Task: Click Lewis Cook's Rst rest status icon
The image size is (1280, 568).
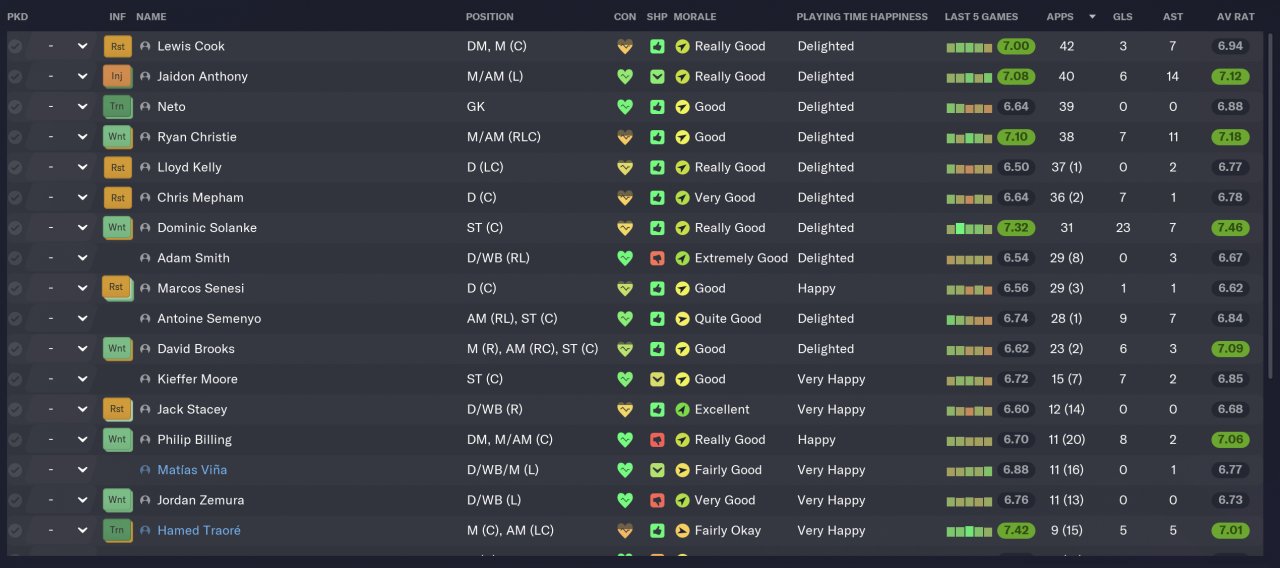Action: tap(117, 46)
